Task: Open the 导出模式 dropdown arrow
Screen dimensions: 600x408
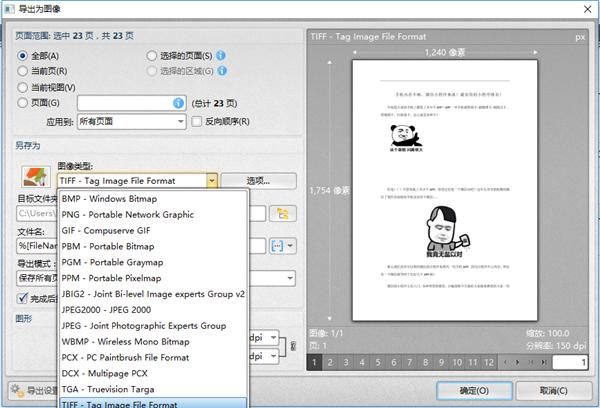Action: [x=290, y=278]
